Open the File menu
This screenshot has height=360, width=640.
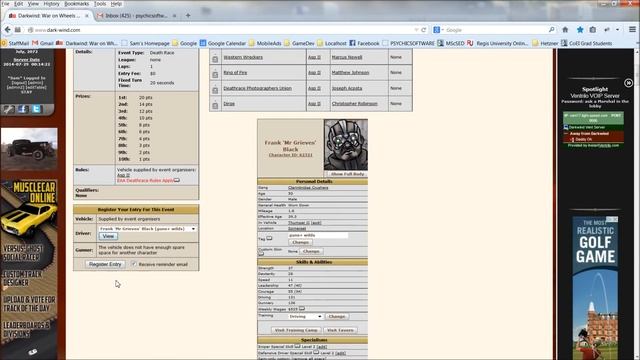pyautogui.click(x=5, y=4)
